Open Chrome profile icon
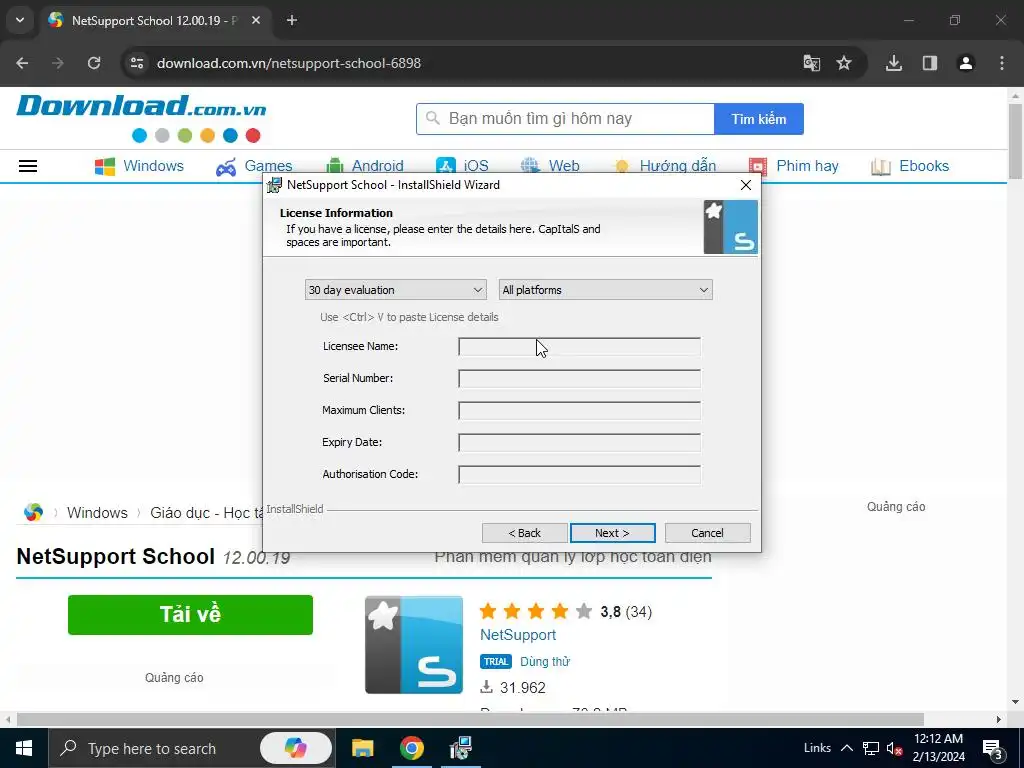Image resolution: width=1024 pixels, height=768 pixels. tap(966, 63)
